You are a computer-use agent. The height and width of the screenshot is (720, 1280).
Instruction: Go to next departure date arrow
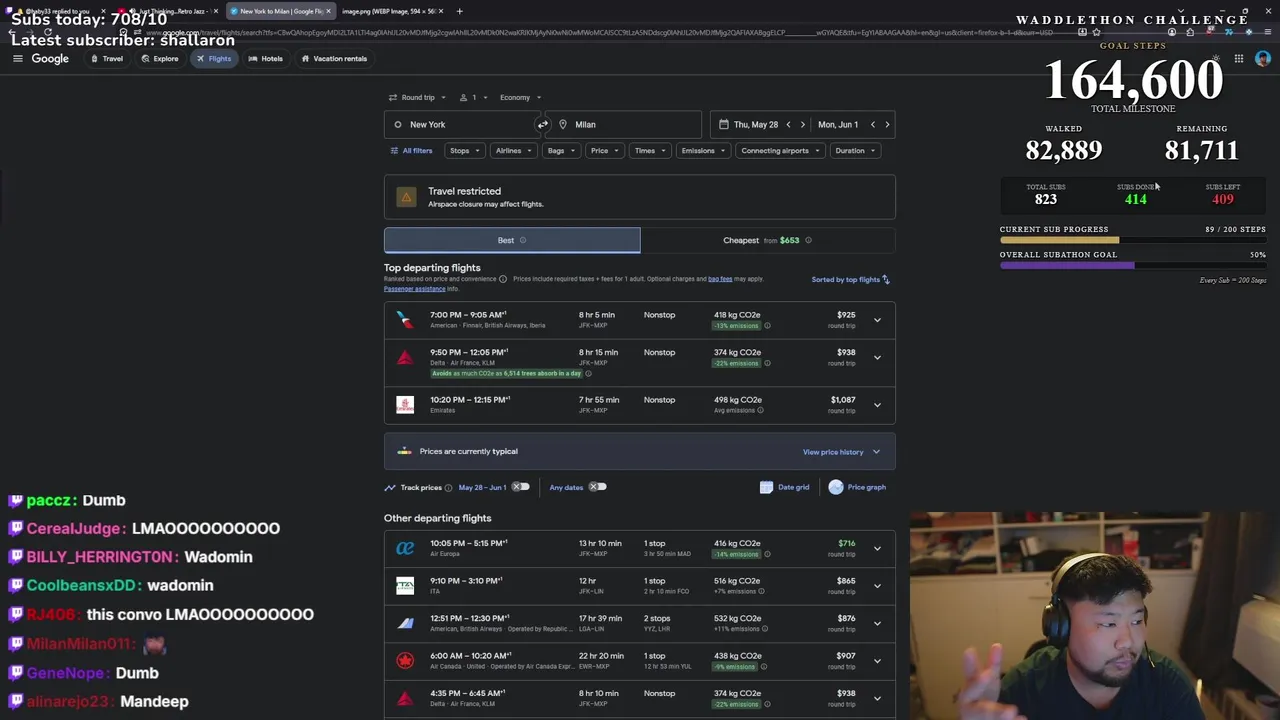(x=802, y=124)
